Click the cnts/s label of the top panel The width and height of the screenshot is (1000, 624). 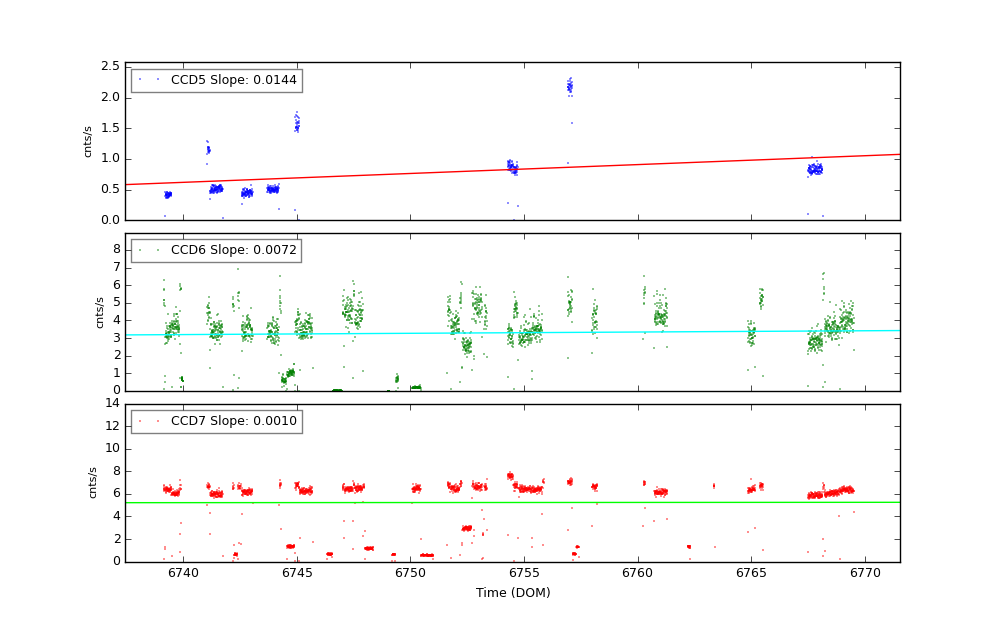pos(88,141)
